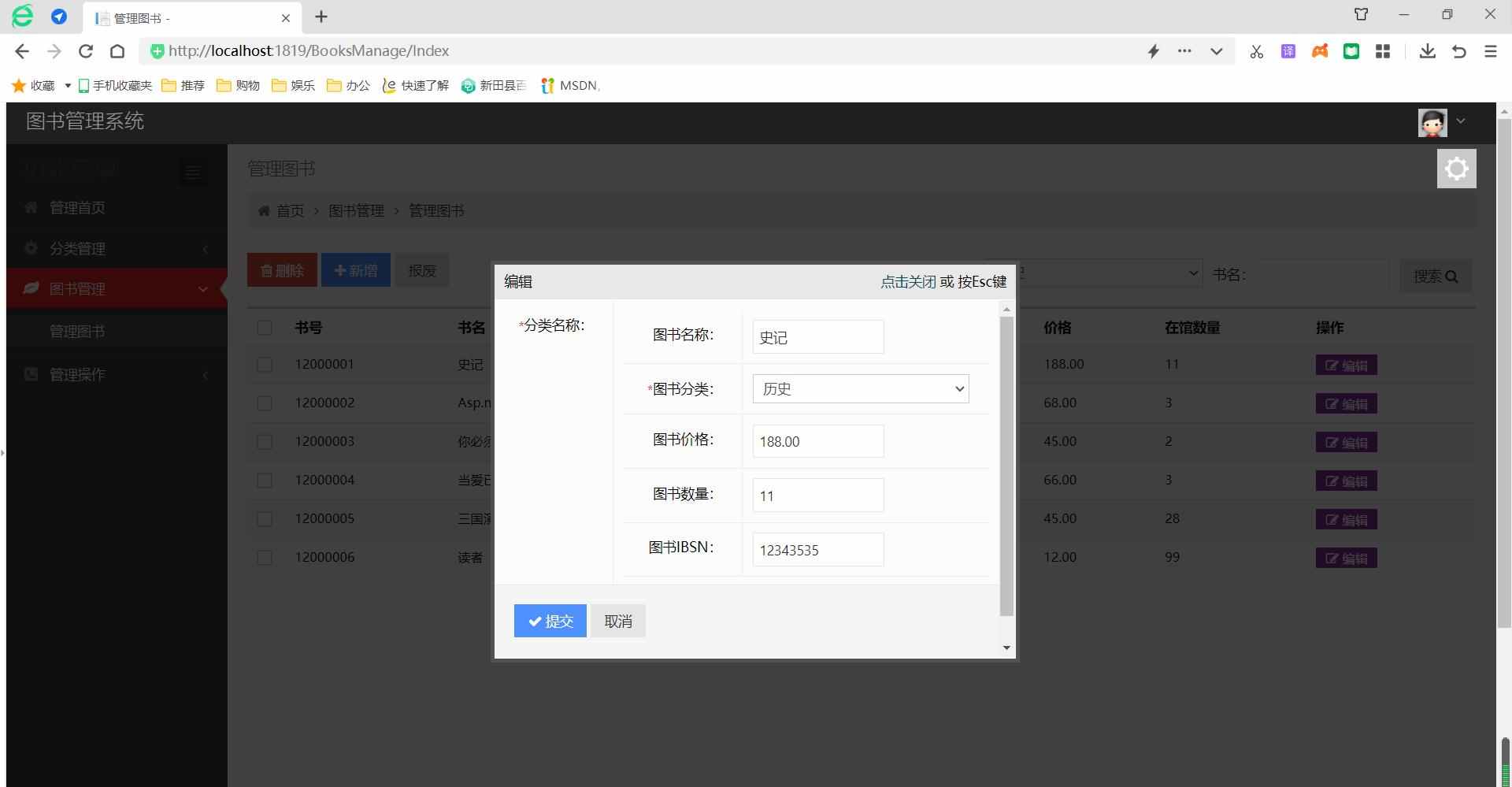
Task: Click the green bookmark extension icon
Action: 1351,51
